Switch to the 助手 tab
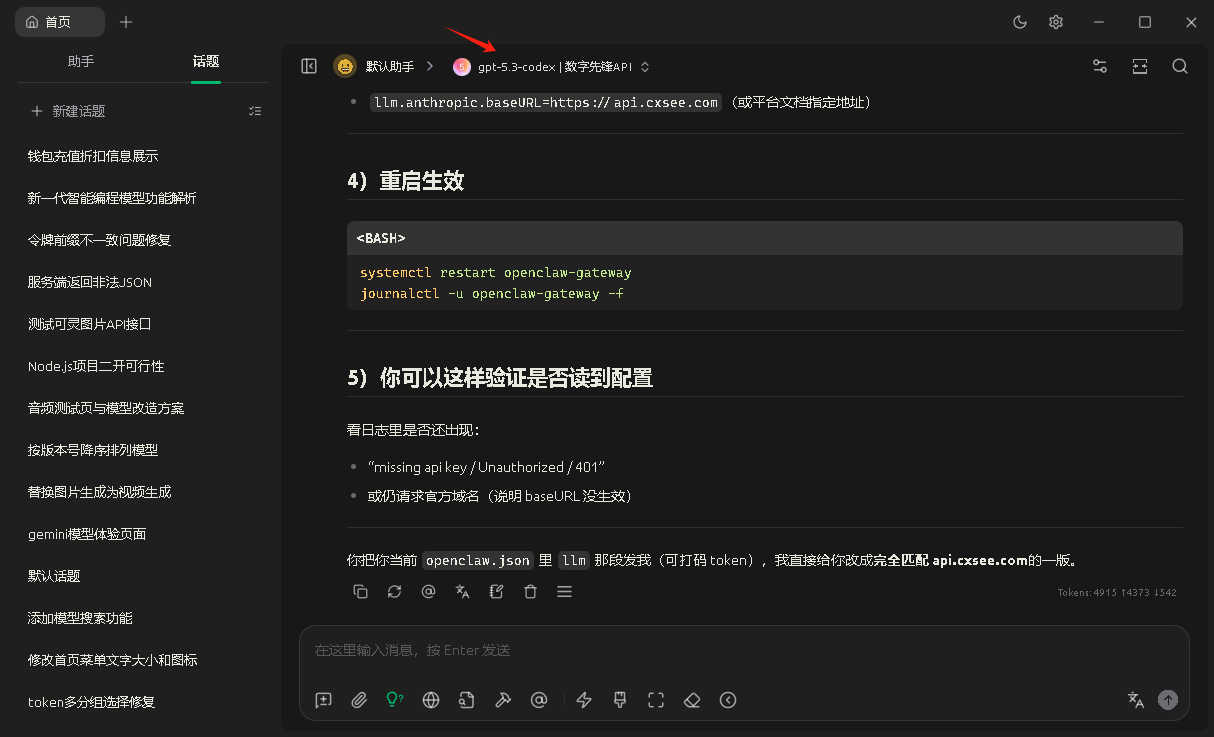 tap(81, 62)
